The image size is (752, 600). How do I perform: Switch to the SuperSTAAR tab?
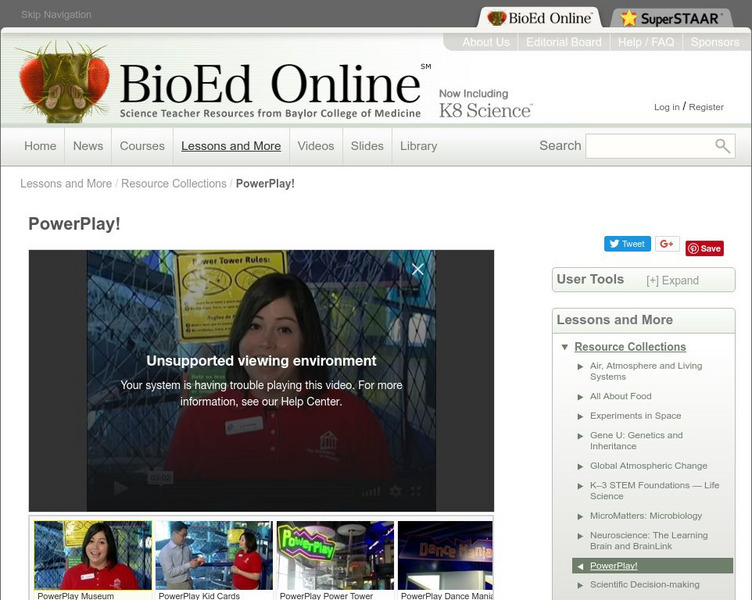671,19
